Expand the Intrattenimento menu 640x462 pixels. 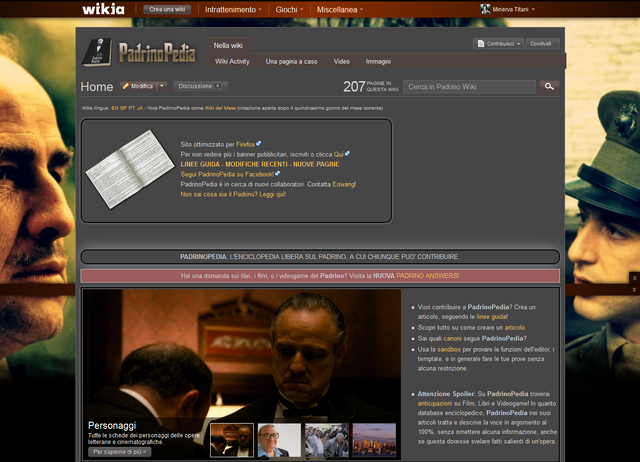coord(233,9)
